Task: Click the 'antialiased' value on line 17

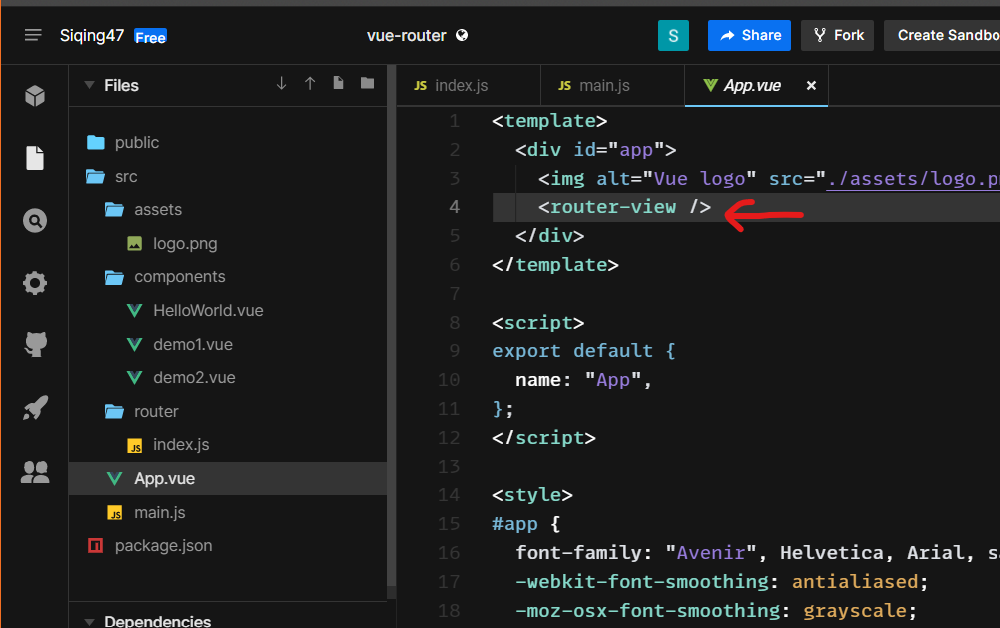Action: click(855, 581)
